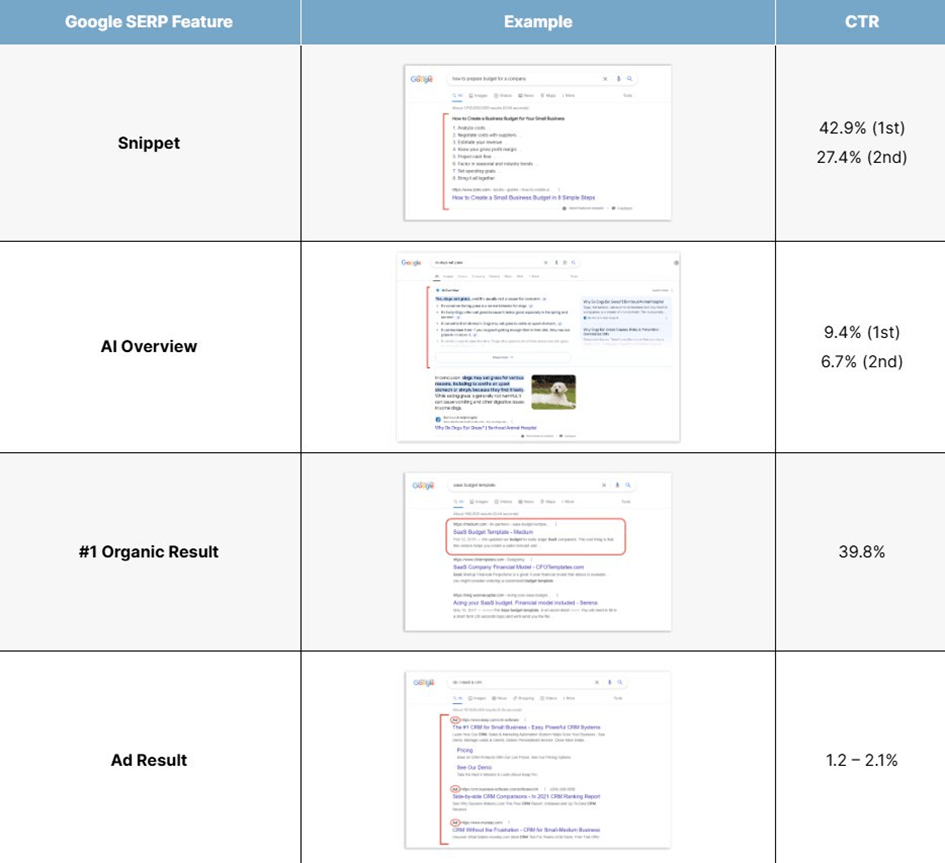The width and height of the screenshot is (945, 863).
Task: Click the 'CTR' column header
Action: [x=862, y=22]
